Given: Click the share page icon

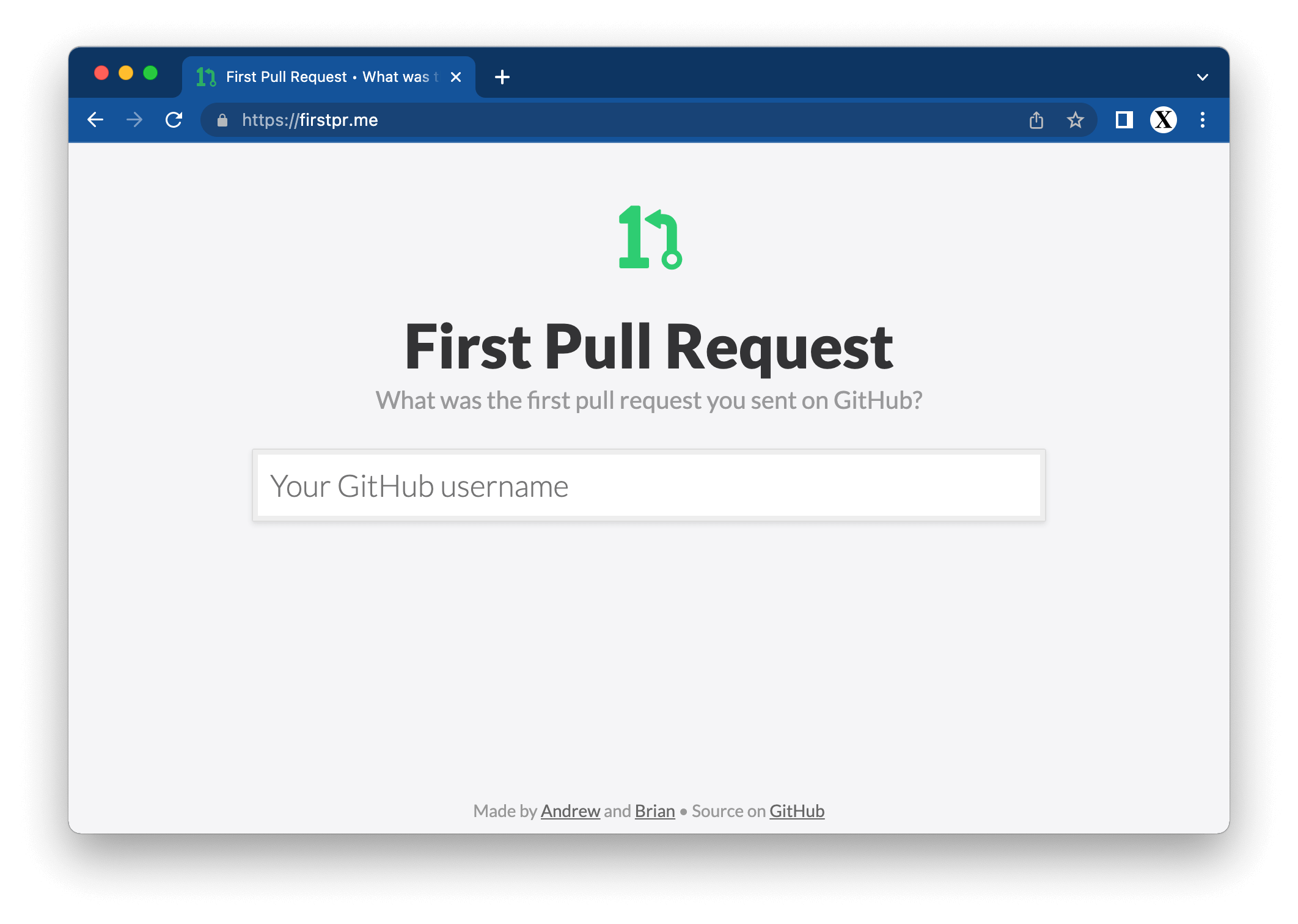Looking at the screenshot, I should click(x=1036, y=120).
